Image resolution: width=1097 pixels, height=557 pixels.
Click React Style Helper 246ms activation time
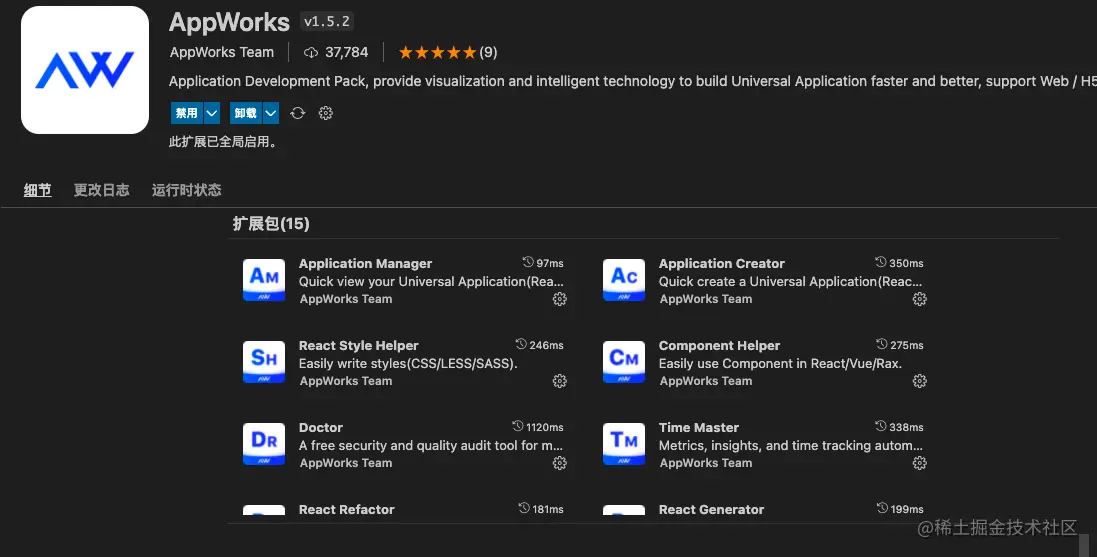pos(539,345)
